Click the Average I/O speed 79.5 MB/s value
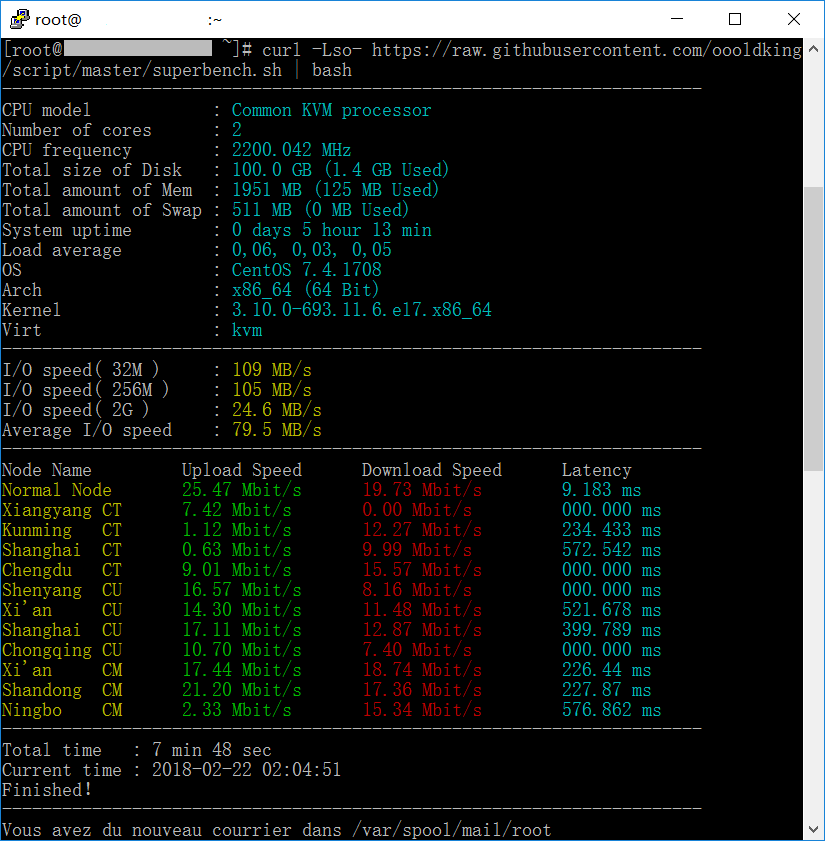 276,430
